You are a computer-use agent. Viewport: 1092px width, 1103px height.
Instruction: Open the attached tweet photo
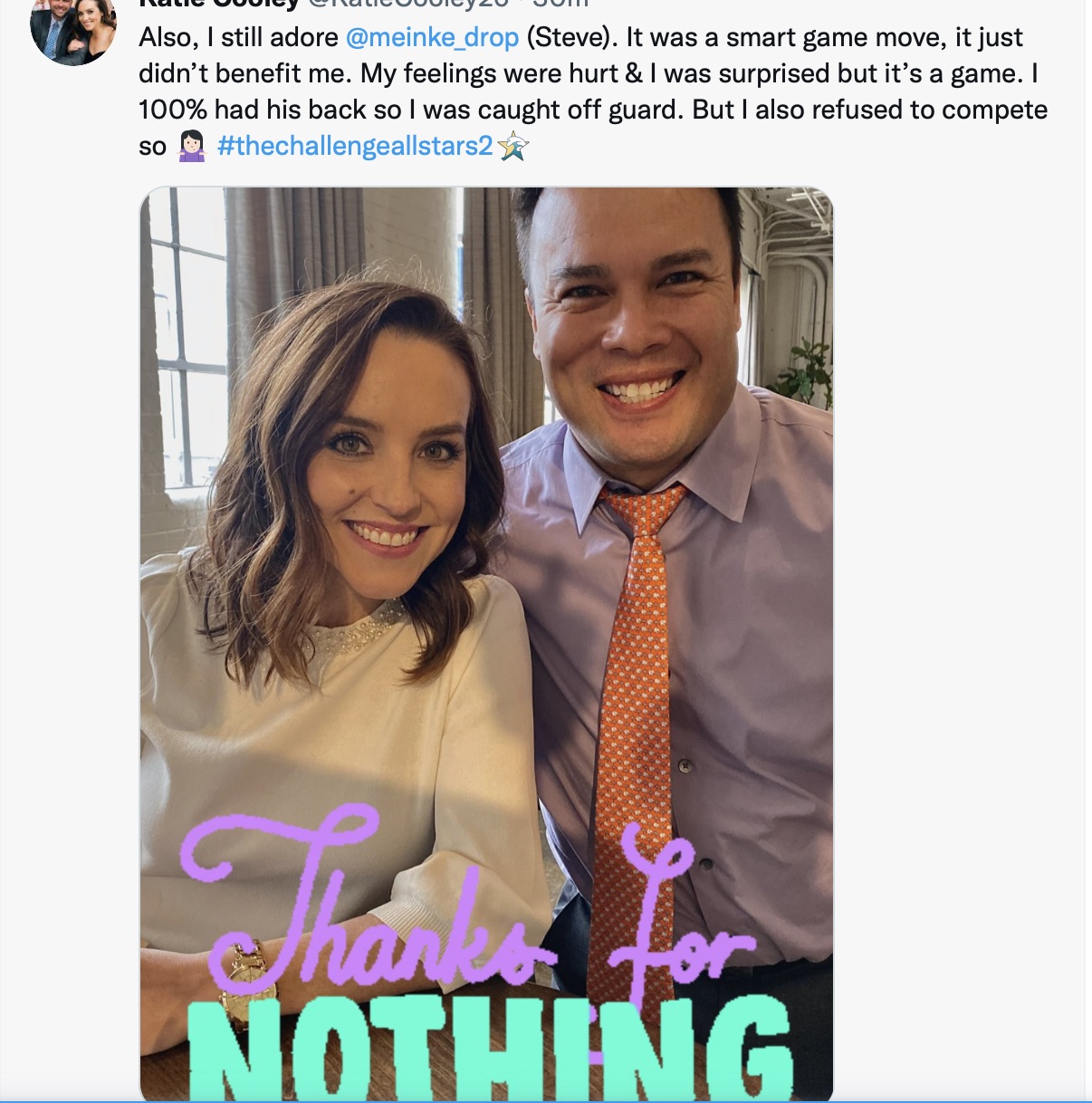486,644
